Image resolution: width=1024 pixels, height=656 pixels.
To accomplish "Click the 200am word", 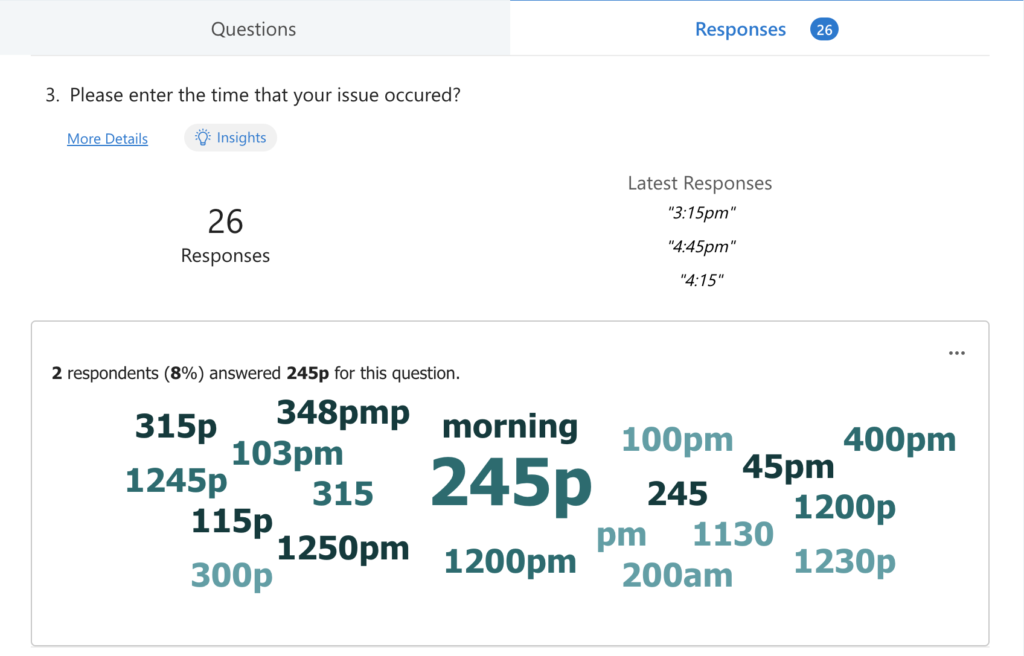I will click(x=677, y=575).
